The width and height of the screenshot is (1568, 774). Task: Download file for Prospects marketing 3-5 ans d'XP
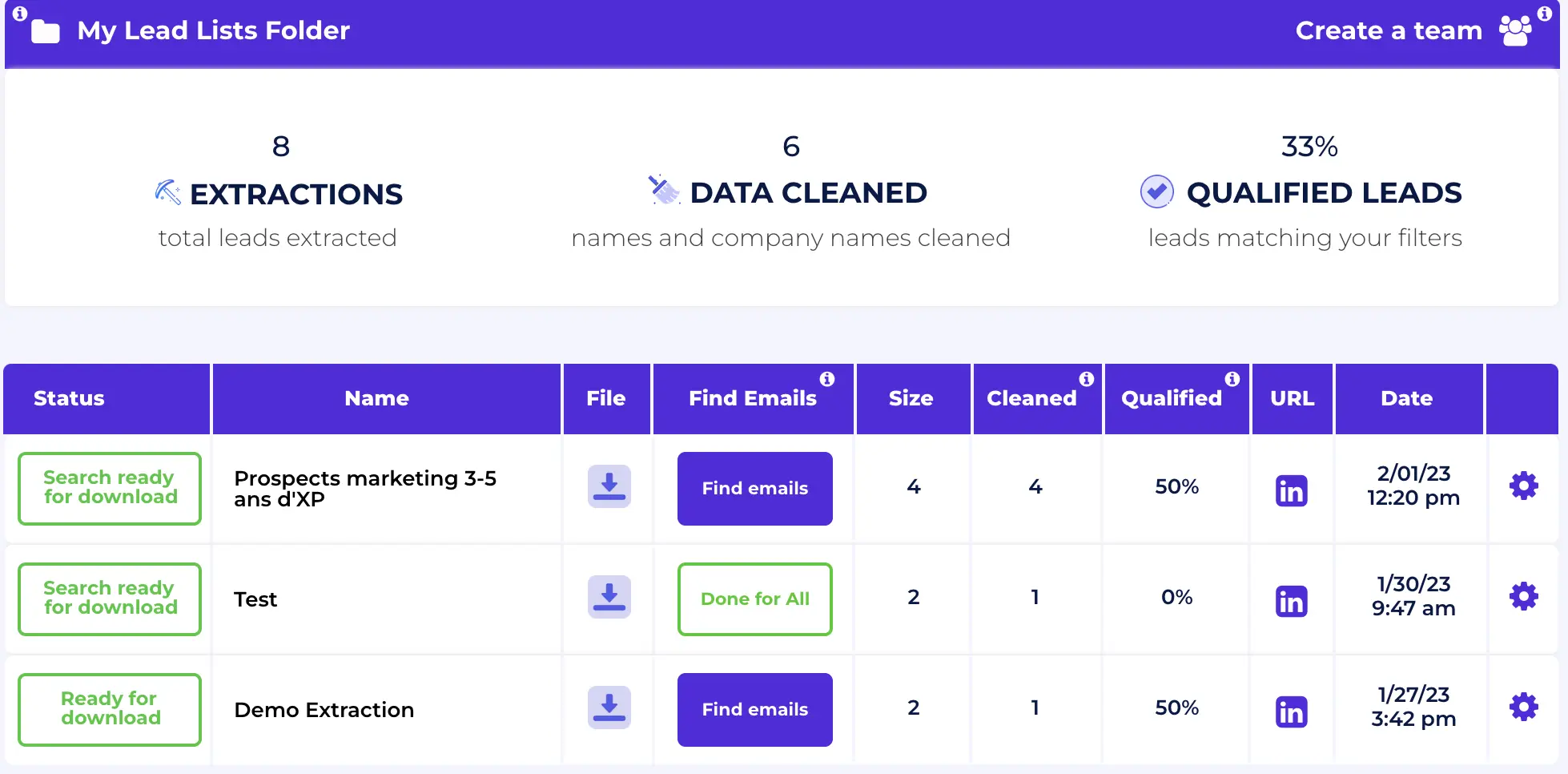click(609, 486)
